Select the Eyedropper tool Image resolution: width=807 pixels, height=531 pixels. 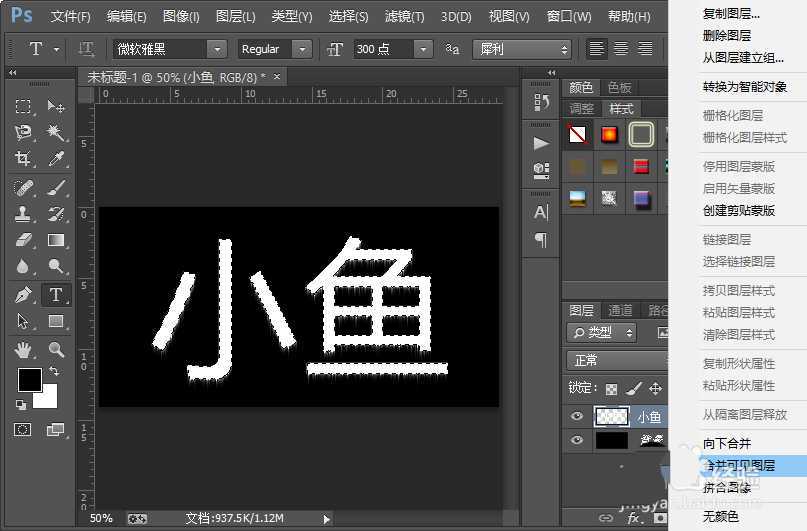(x=56, y=159)
